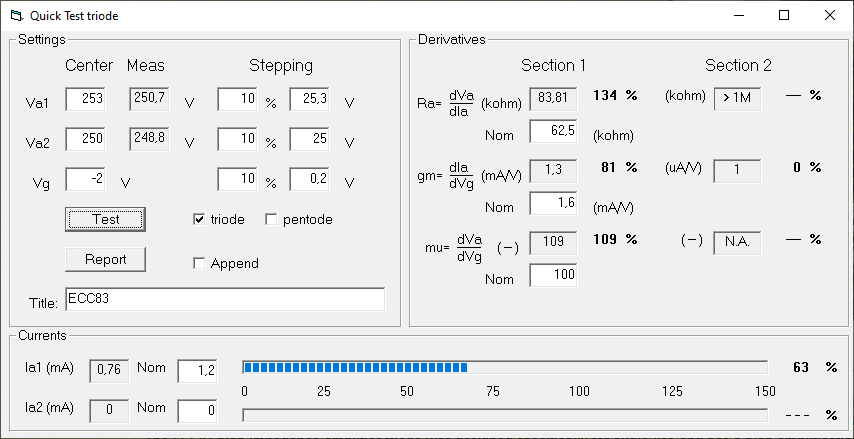The height and width of the screenshot is (439, 854).
Task: Edit the mu Nom field 100
Action: [x=553, y=275]
